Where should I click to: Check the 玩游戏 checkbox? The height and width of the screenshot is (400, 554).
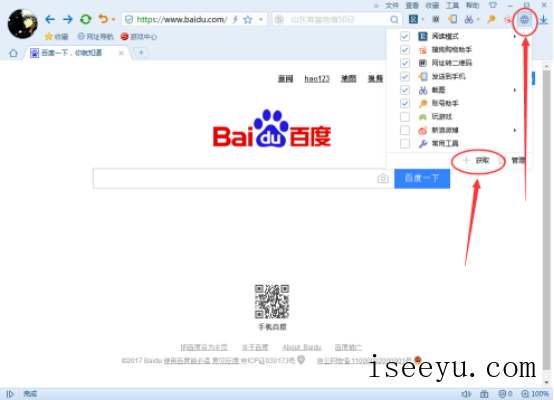(405, 117)
